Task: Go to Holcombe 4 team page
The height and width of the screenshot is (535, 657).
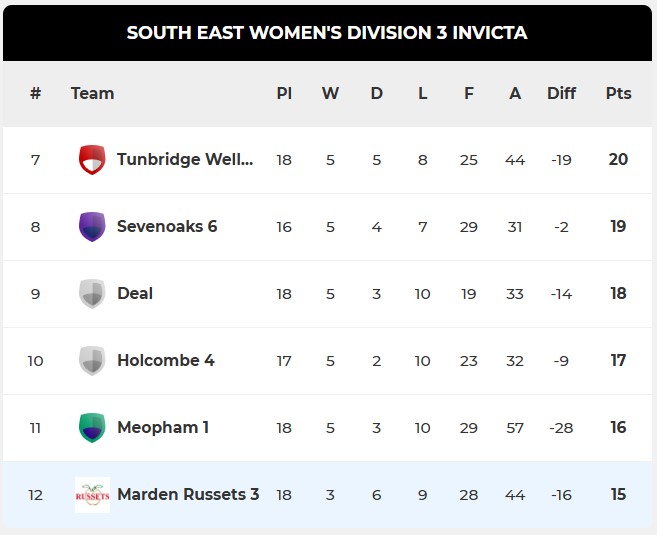Action: (166, 361)
